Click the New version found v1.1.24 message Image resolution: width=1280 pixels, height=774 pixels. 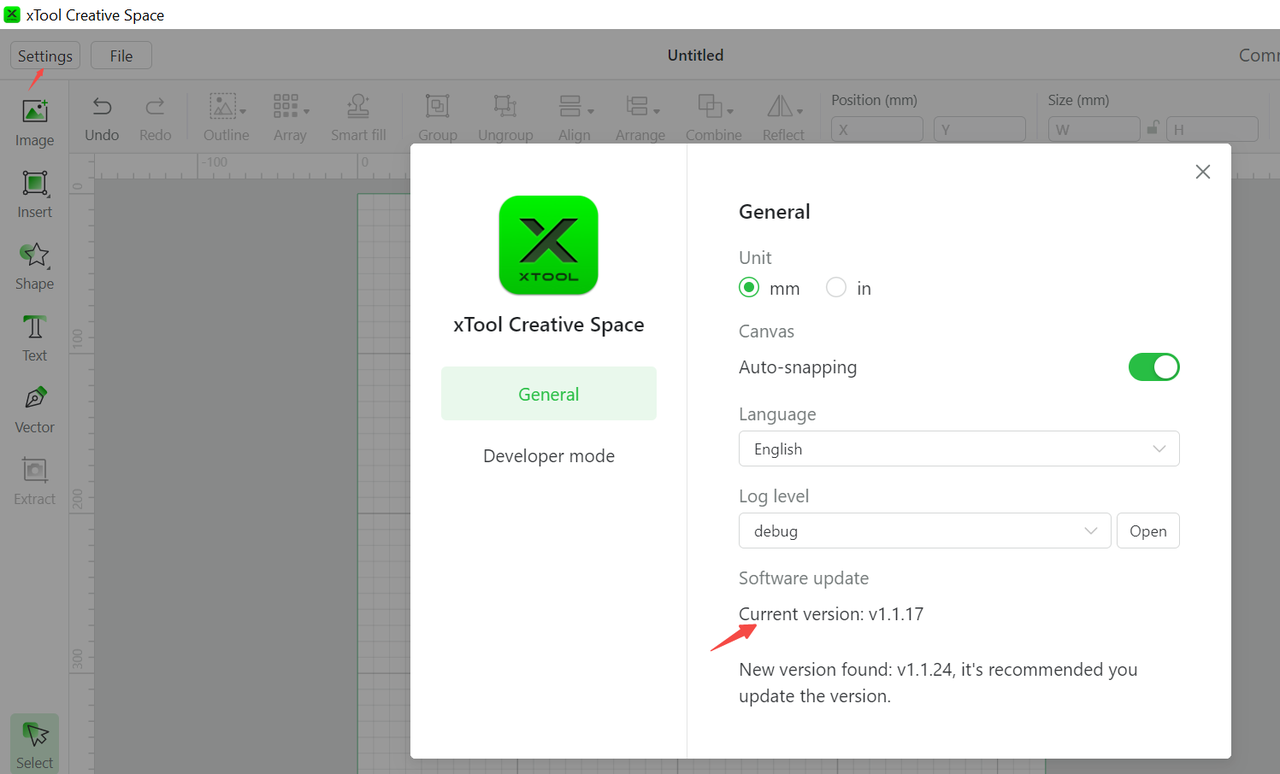(x=938, y=683)
